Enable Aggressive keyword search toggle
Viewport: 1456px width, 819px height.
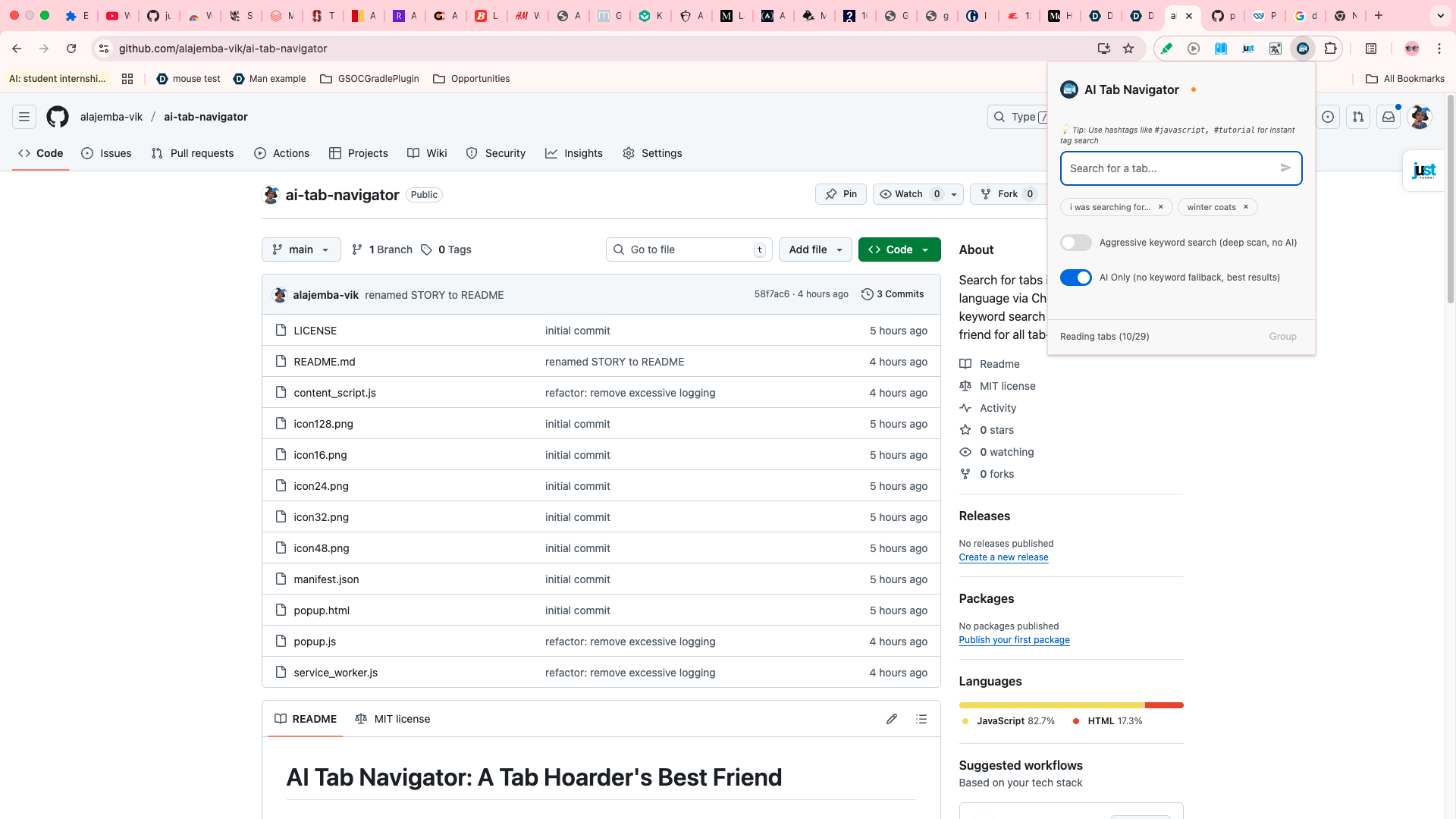click(1076, 243)
